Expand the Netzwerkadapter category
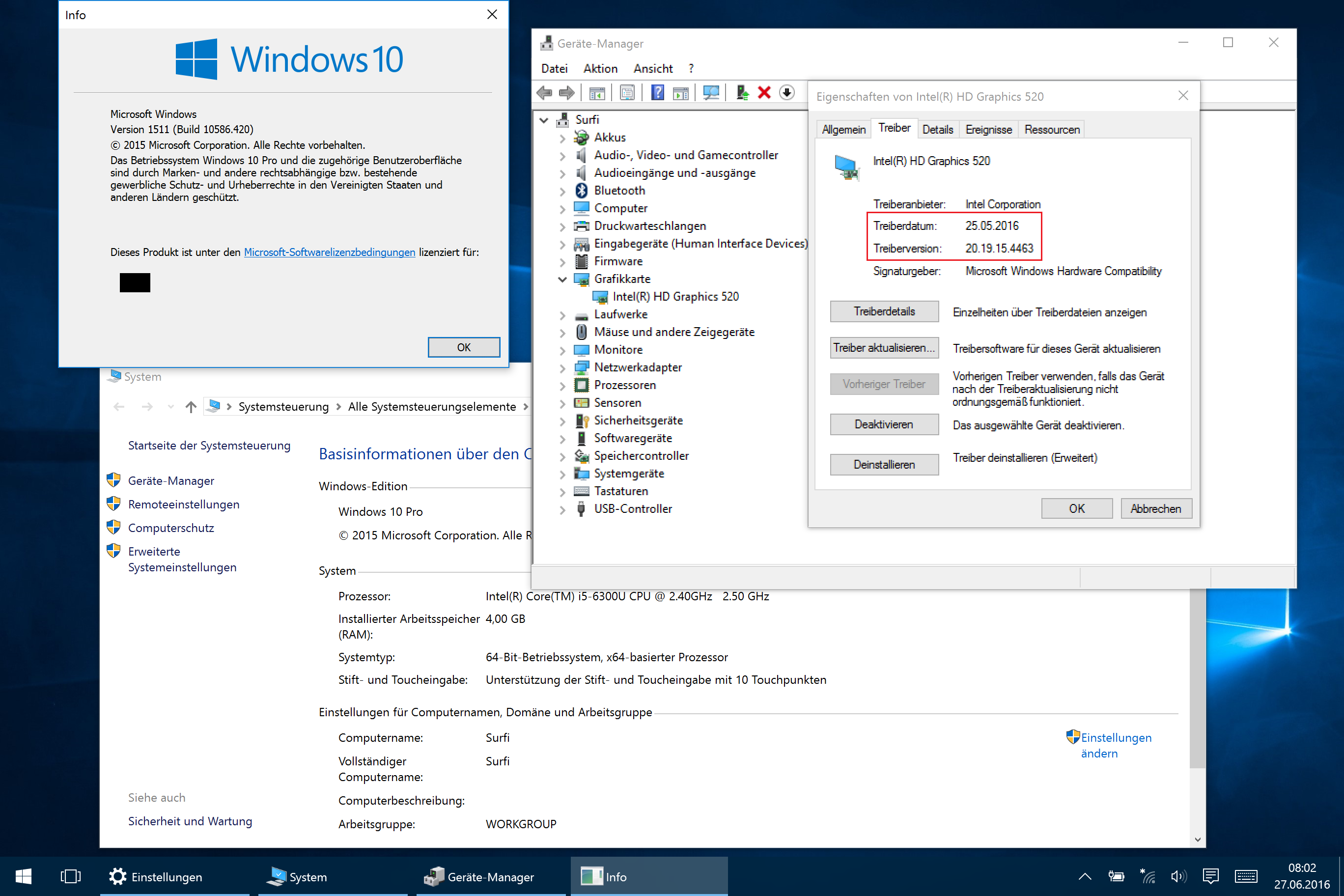1344x896 pixels. [562, 368]
